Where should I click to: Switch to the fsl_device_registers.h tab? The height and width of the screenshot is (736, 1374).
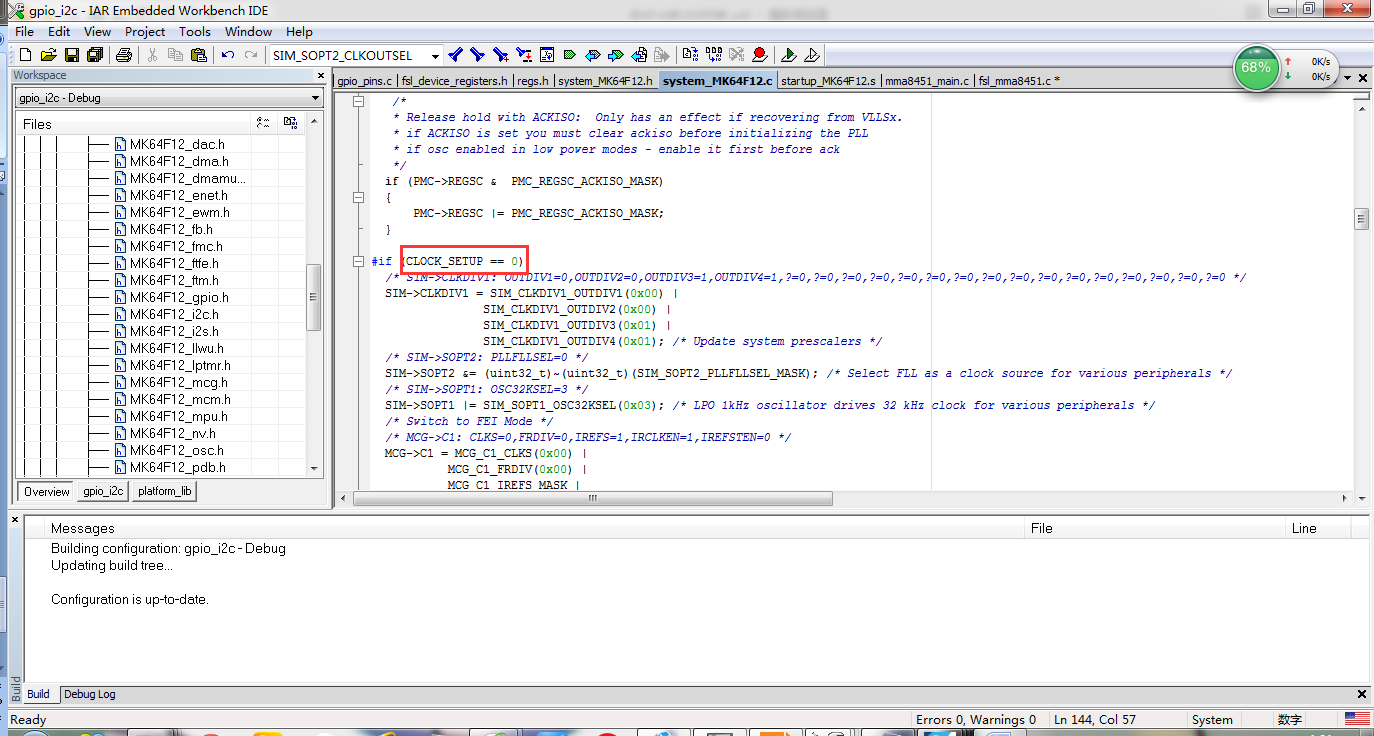[x=455, y=81]
